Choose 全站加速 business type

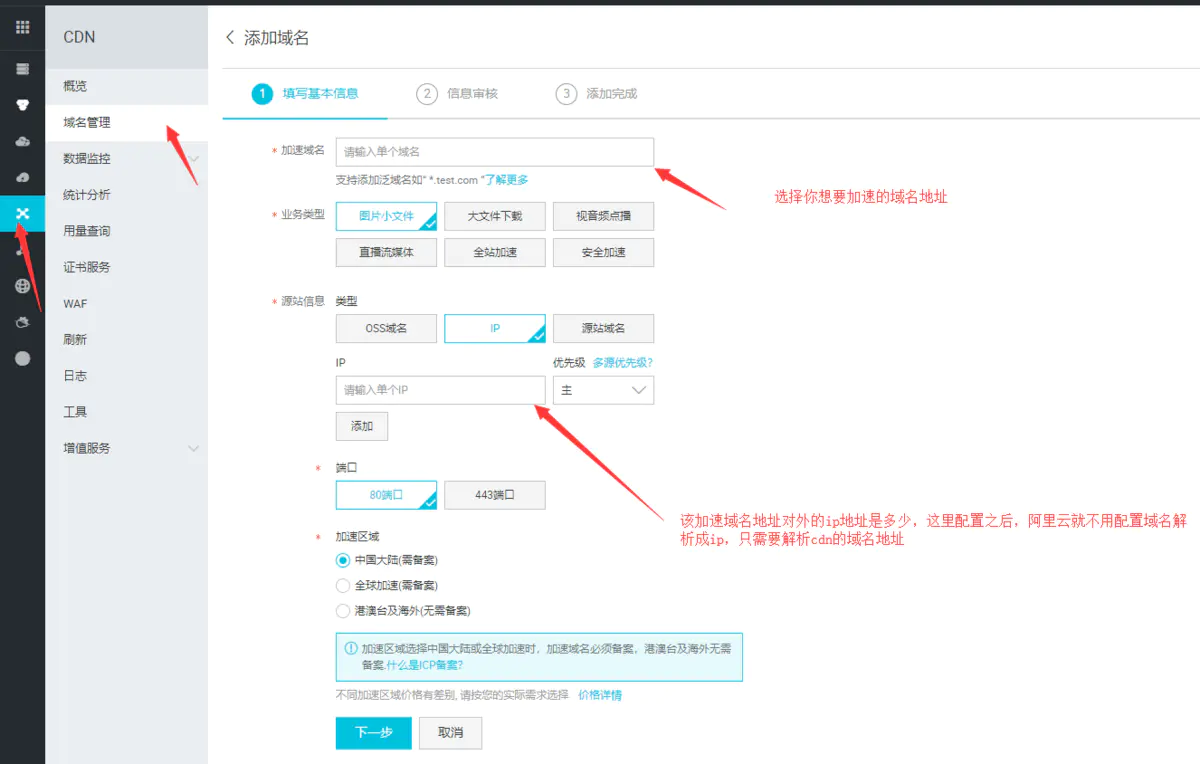pos(494,252)
